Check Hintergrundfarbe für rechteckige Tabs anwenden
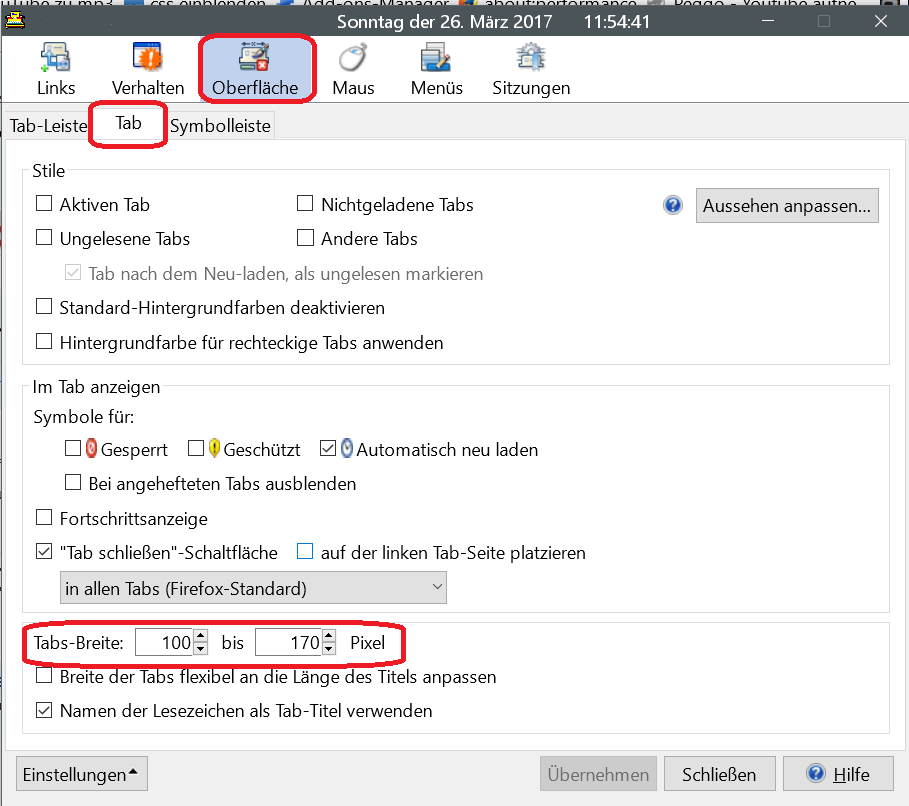The height and width of the screenshot is (806, 909). [x=44, y=342]
